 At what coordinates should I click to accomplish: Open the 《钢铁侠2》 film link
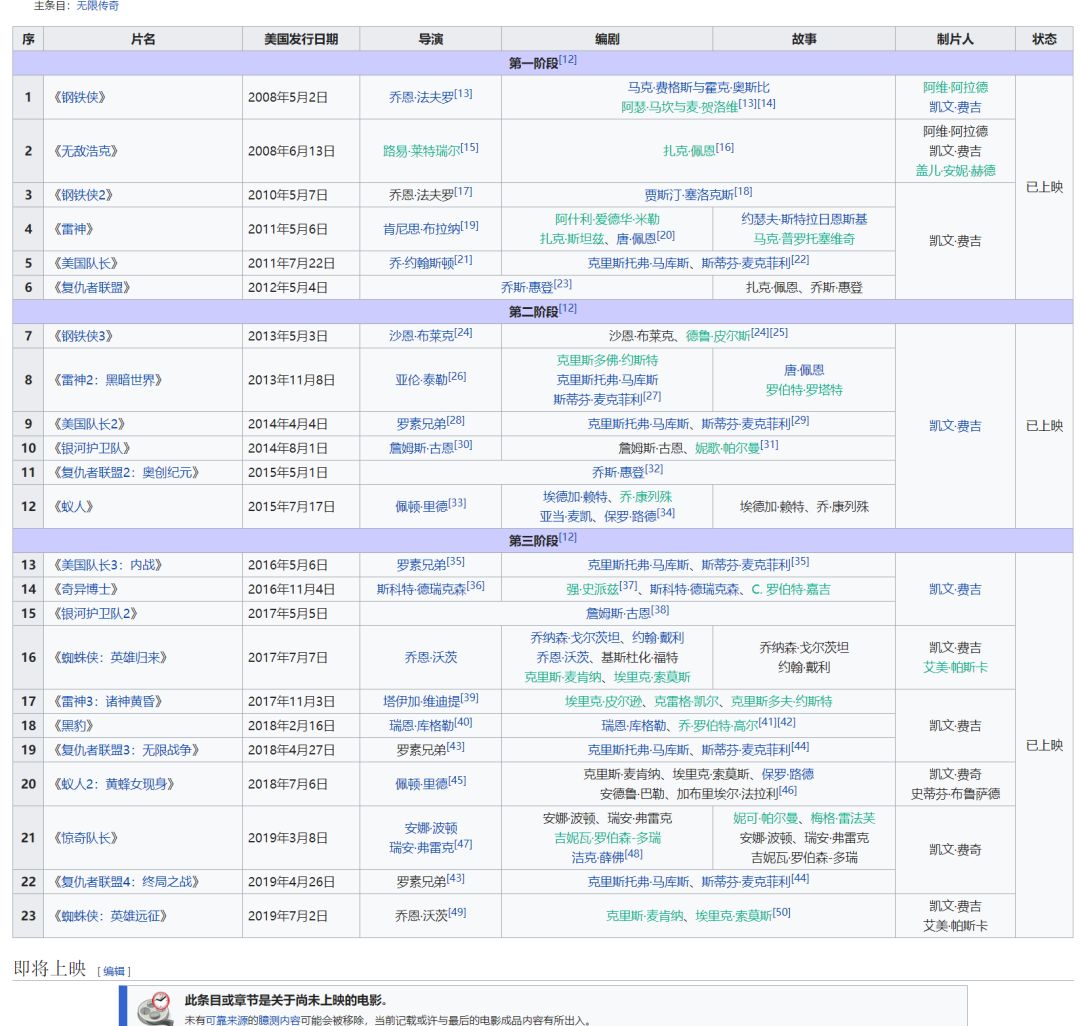point(83,195)
